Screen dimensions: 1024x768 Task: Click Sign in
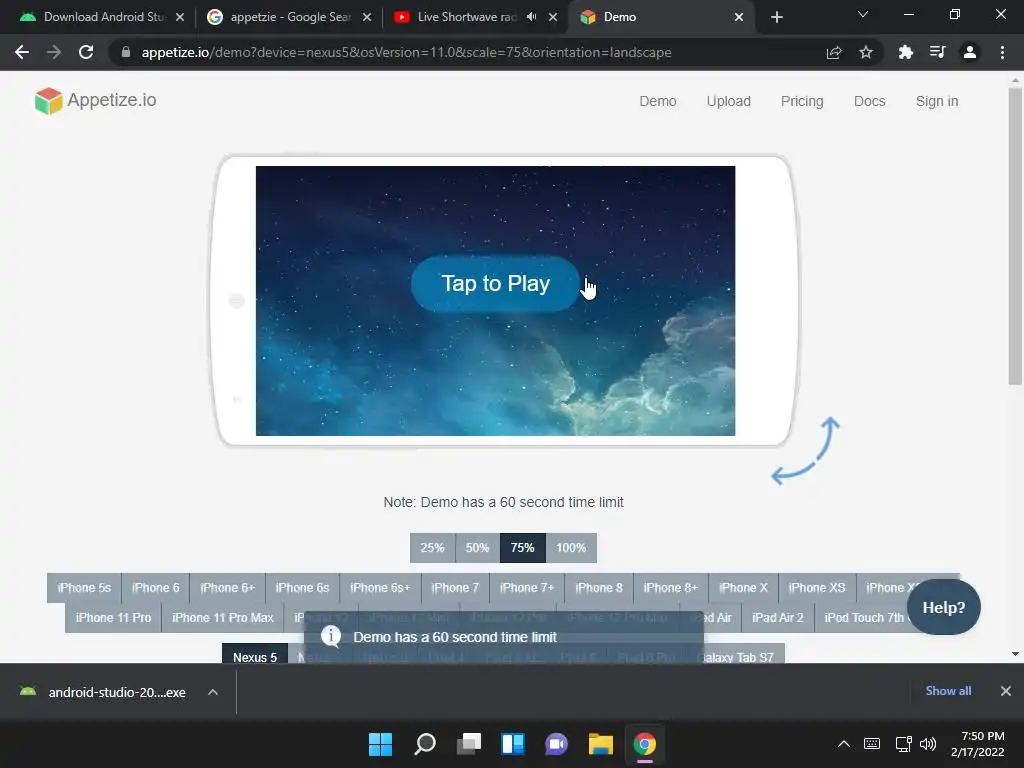[936, 101]
